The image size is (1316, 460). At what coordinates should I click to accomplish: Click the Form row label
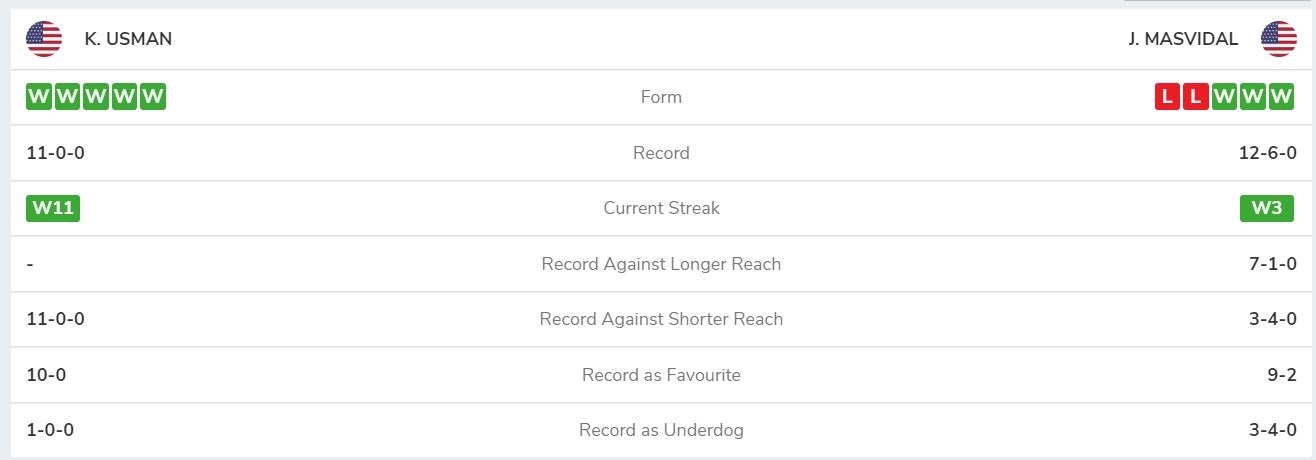(x=661, y=97)
